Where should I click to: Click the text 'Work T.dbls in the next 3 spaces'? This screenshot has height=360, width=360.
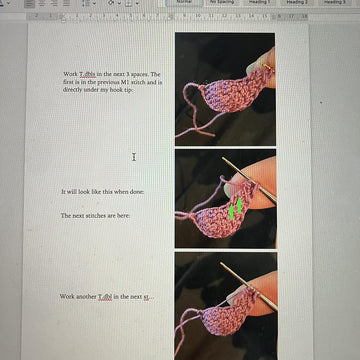click(107, 74)
